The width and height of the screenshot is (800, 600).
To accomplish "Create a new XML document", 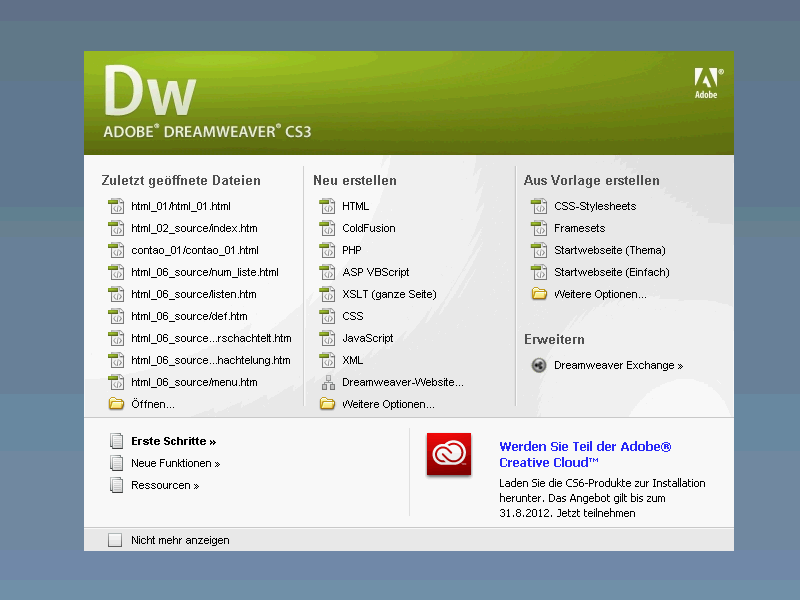I will coord(353,360).
